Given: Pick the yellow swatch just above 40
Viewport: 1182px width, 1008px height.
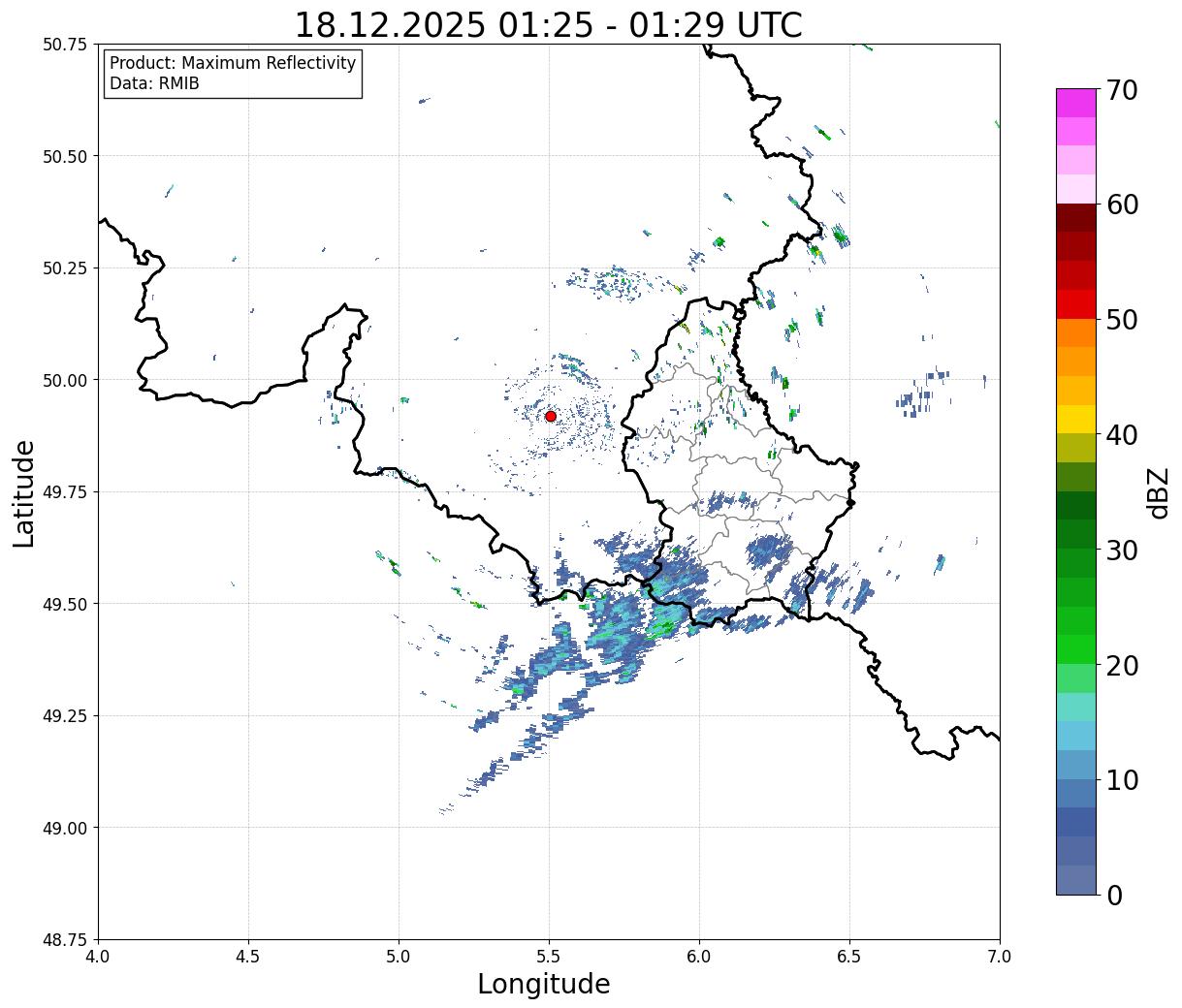Looking at the screenshot, I should 1076,419.
